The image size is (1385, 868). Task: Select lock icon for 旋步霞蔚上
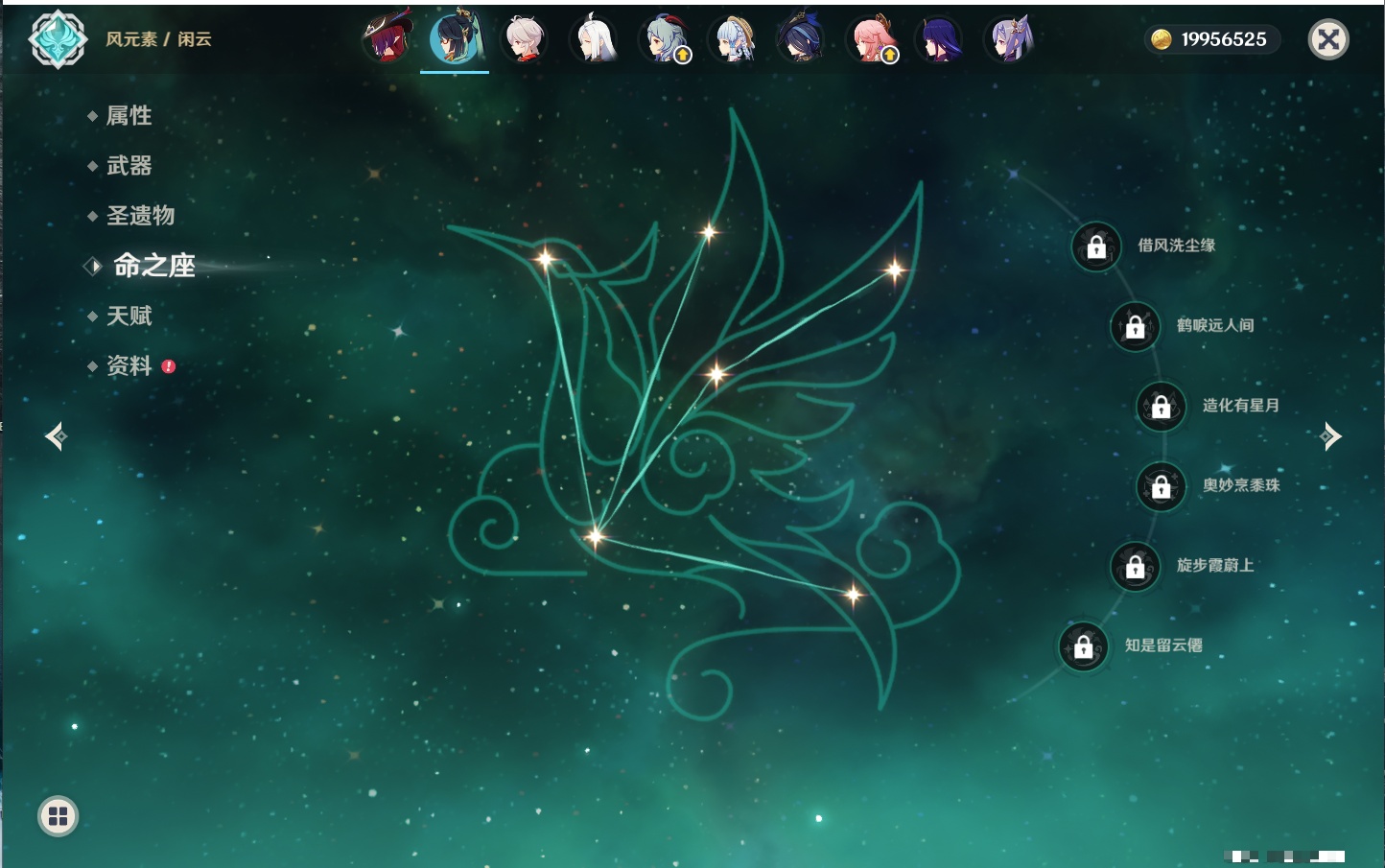click(x=1136, y=567)
